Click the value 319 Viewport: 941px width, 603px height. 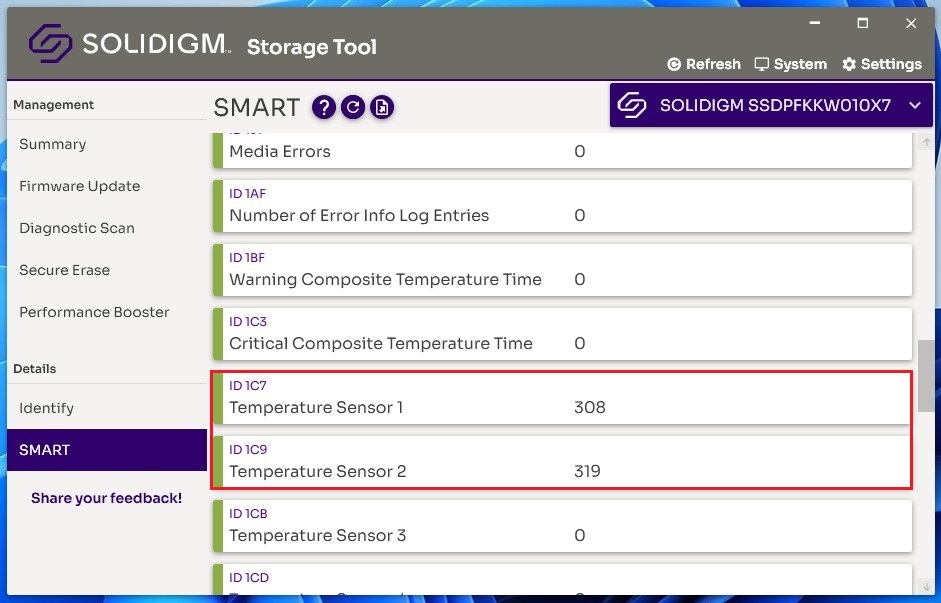(x=587, y=471)
